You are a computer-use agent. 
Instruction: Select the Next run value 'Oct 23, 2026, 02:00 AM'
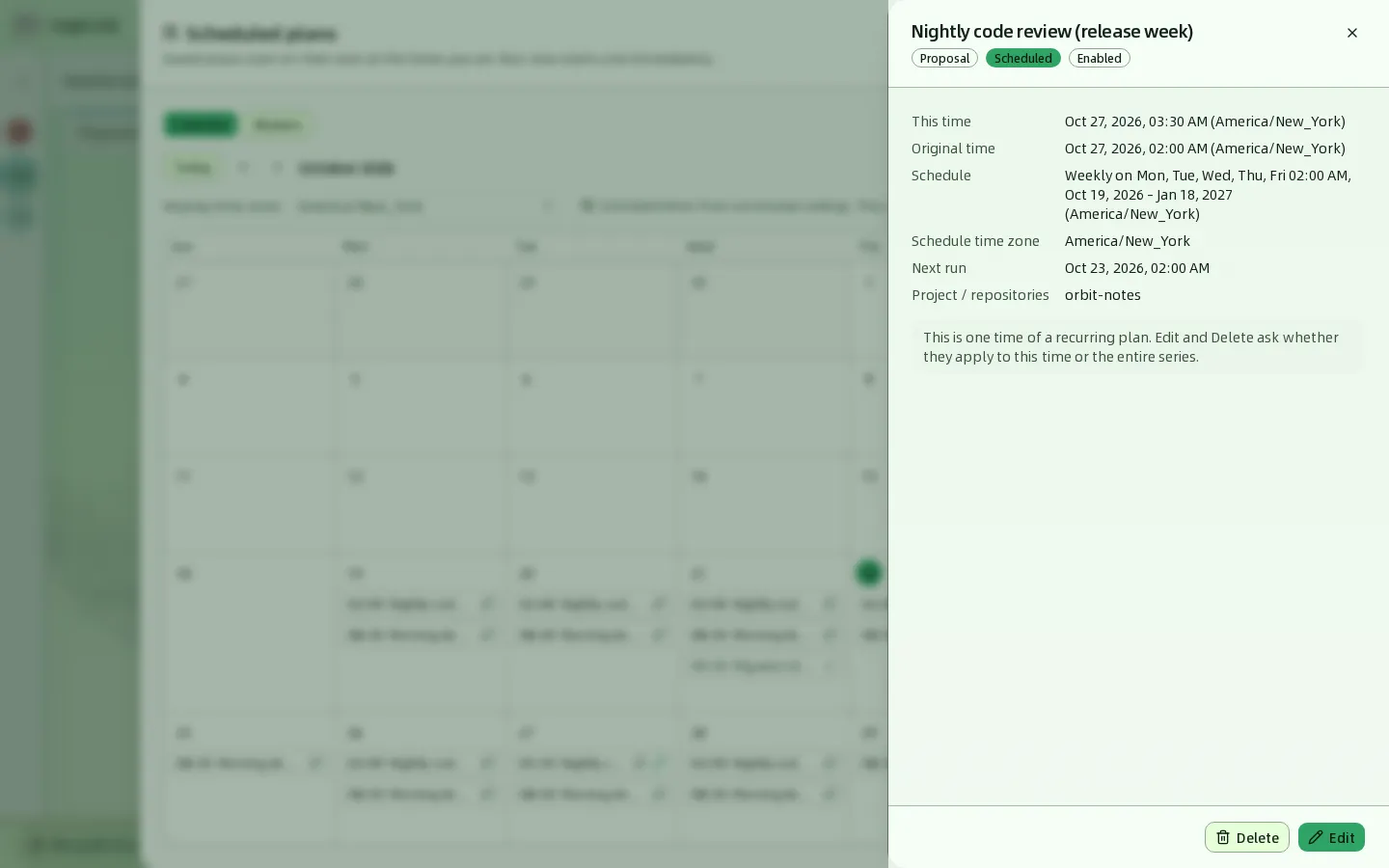(x=1137, y=268)
